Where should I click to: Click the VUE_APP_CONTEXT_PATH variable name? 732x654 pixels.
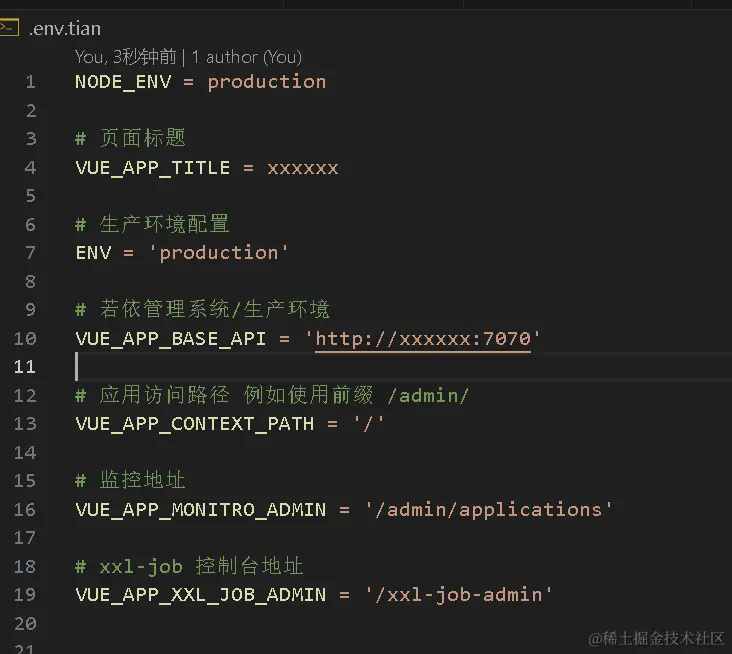point(194,423)
